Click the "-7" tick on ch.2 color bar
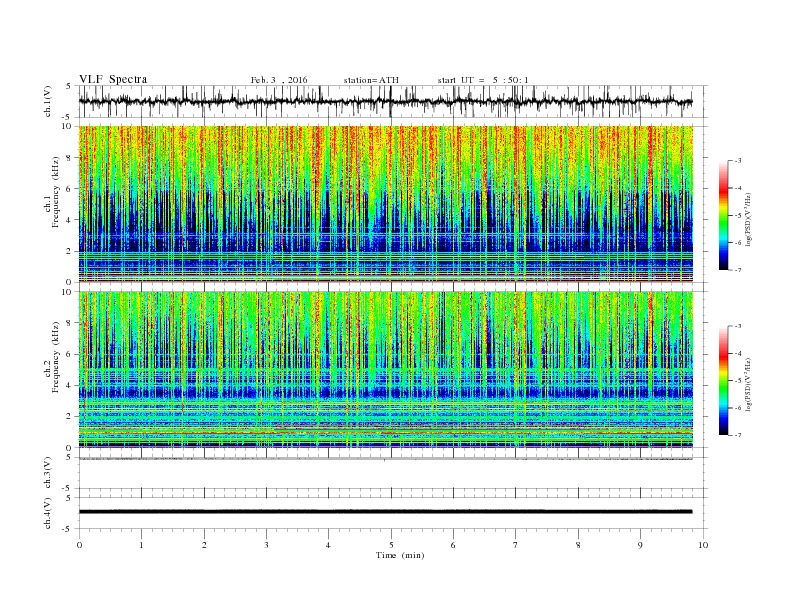 (x=738, y=435)
